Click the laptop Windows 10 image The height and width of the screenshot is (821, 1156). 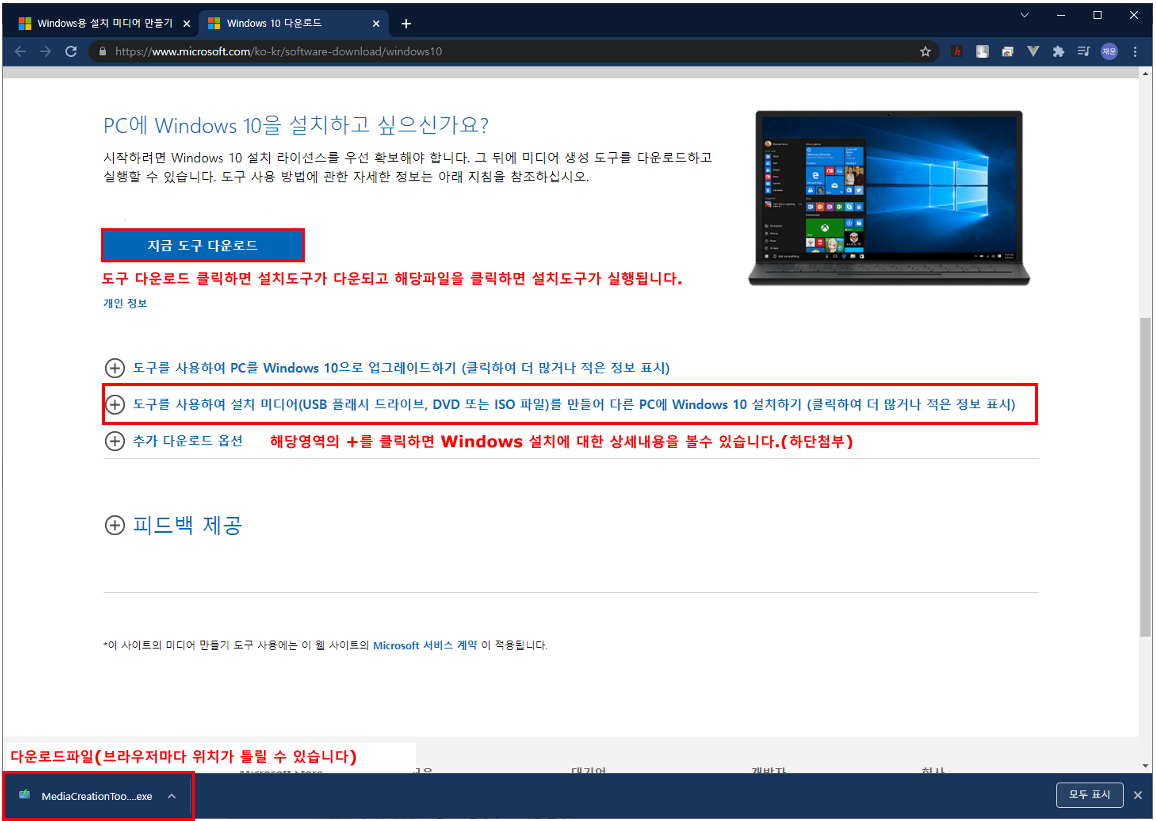click(888, 198)
